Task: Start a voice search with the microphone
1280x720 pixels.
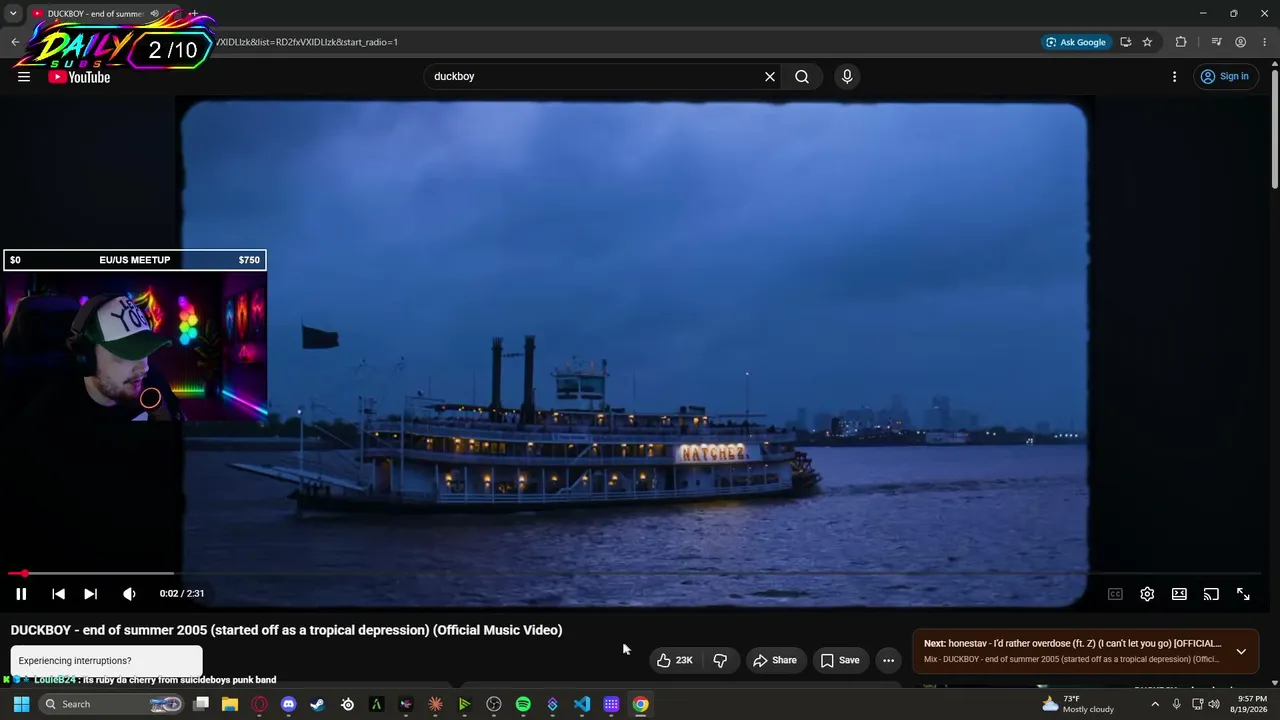Action: 847,76
